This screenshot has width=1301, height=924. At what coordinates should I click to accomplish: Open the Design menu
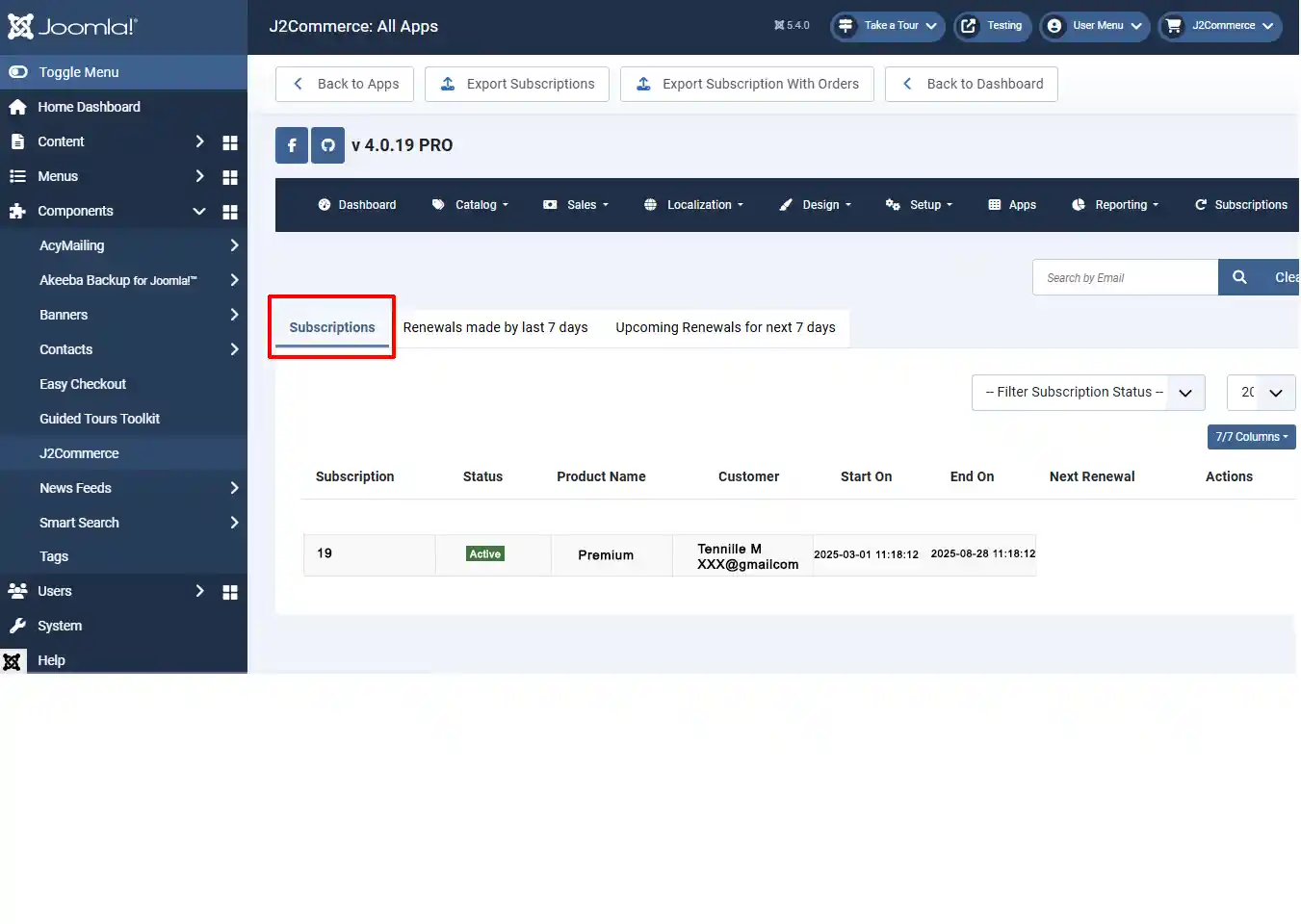(815, 205)
